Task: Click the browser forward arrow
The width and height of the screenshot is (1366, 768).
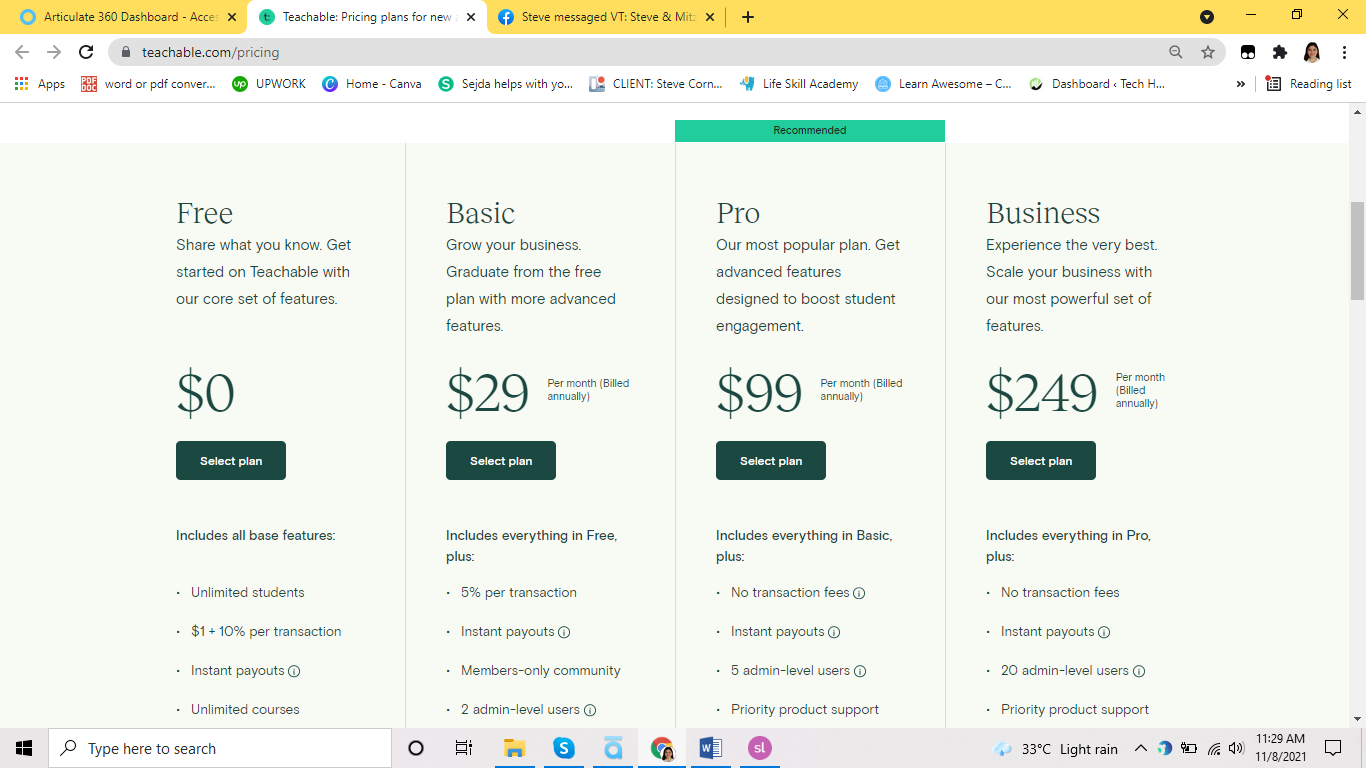Action: pos(54,52)
